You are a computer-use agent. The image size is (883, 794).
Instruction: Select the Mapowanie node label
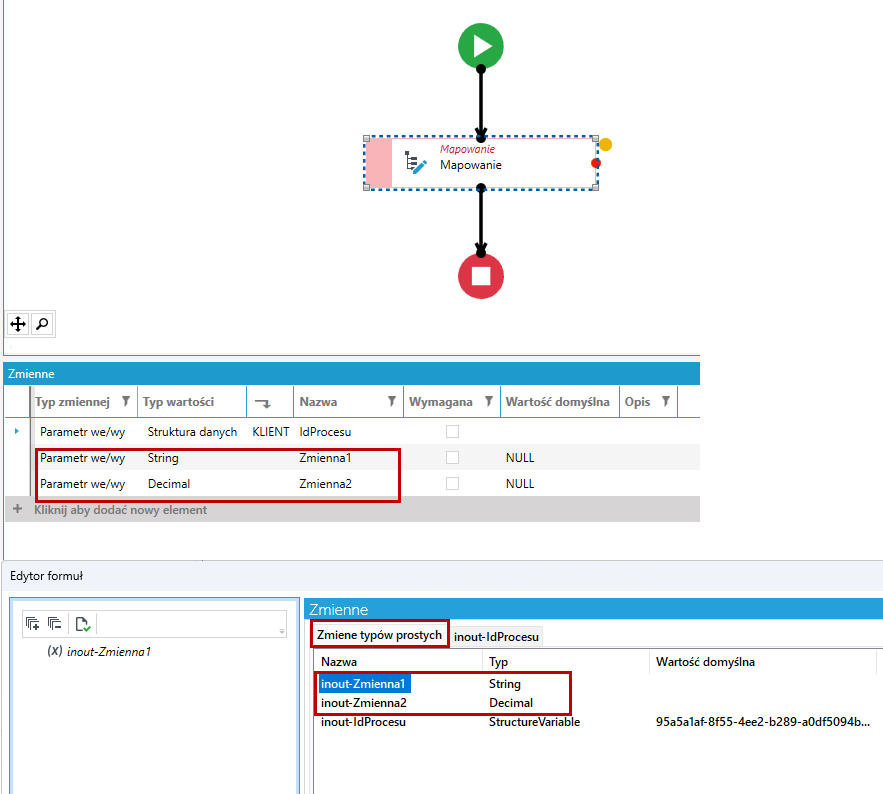coord(471,165)
